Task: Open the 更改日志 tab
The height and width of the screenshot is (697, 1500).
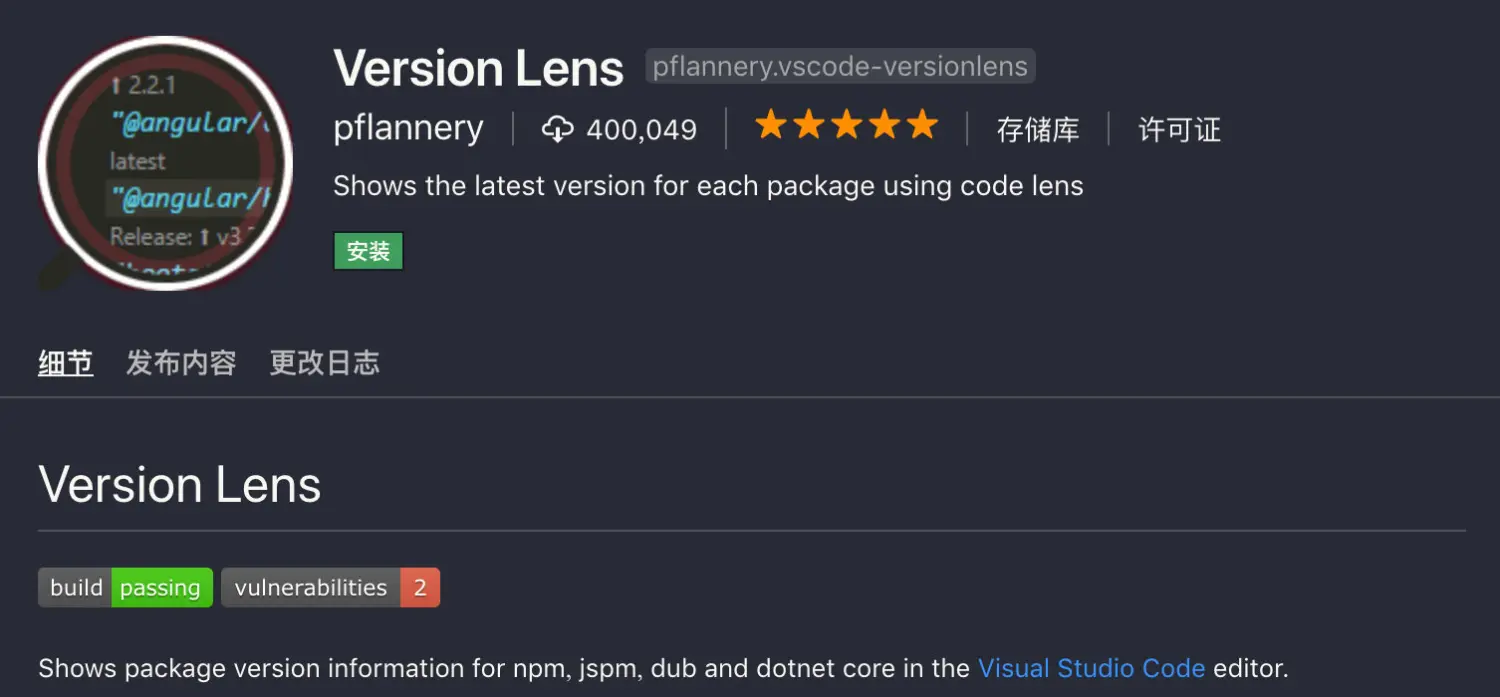Action: 324,363
